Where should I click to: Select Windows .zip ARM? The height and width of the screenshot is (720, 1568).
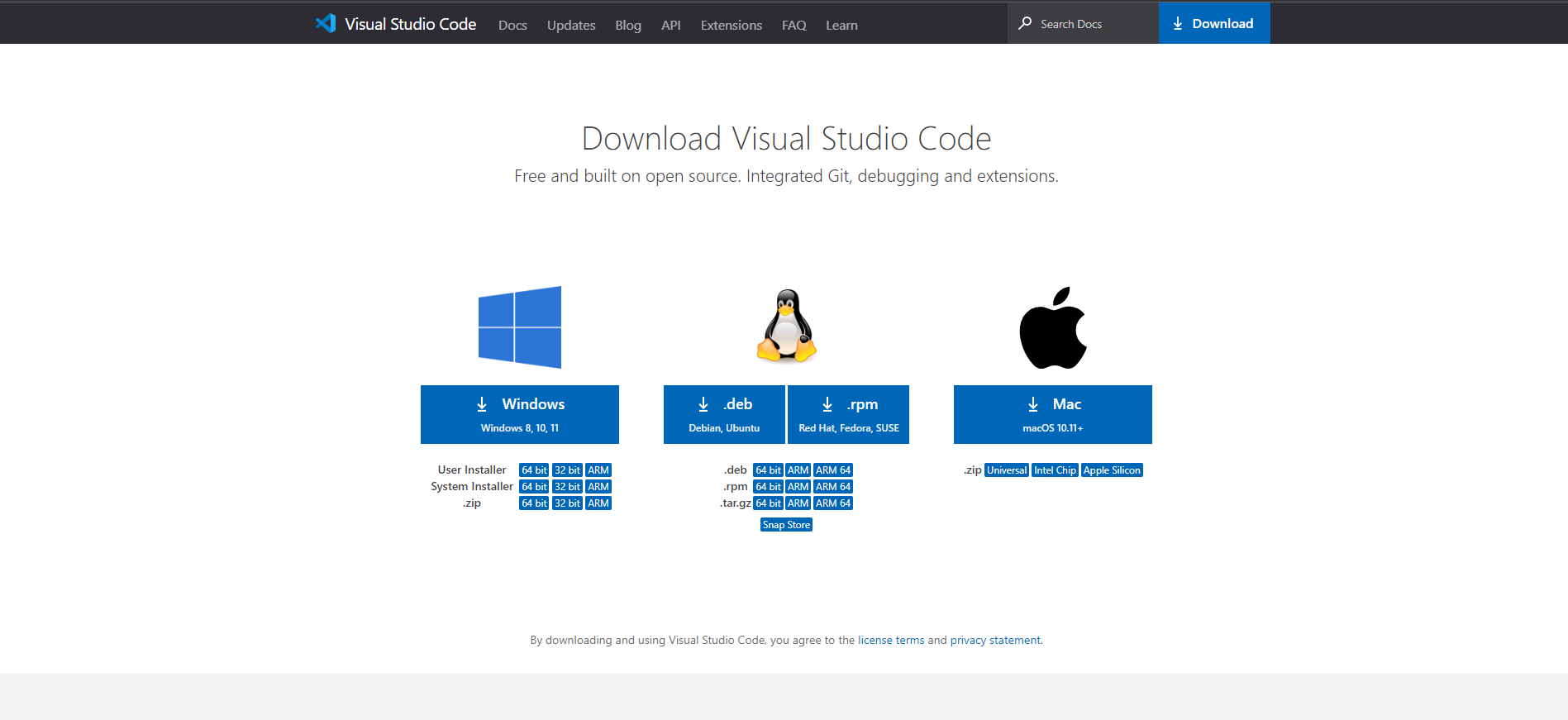click(x=598, y=503)
